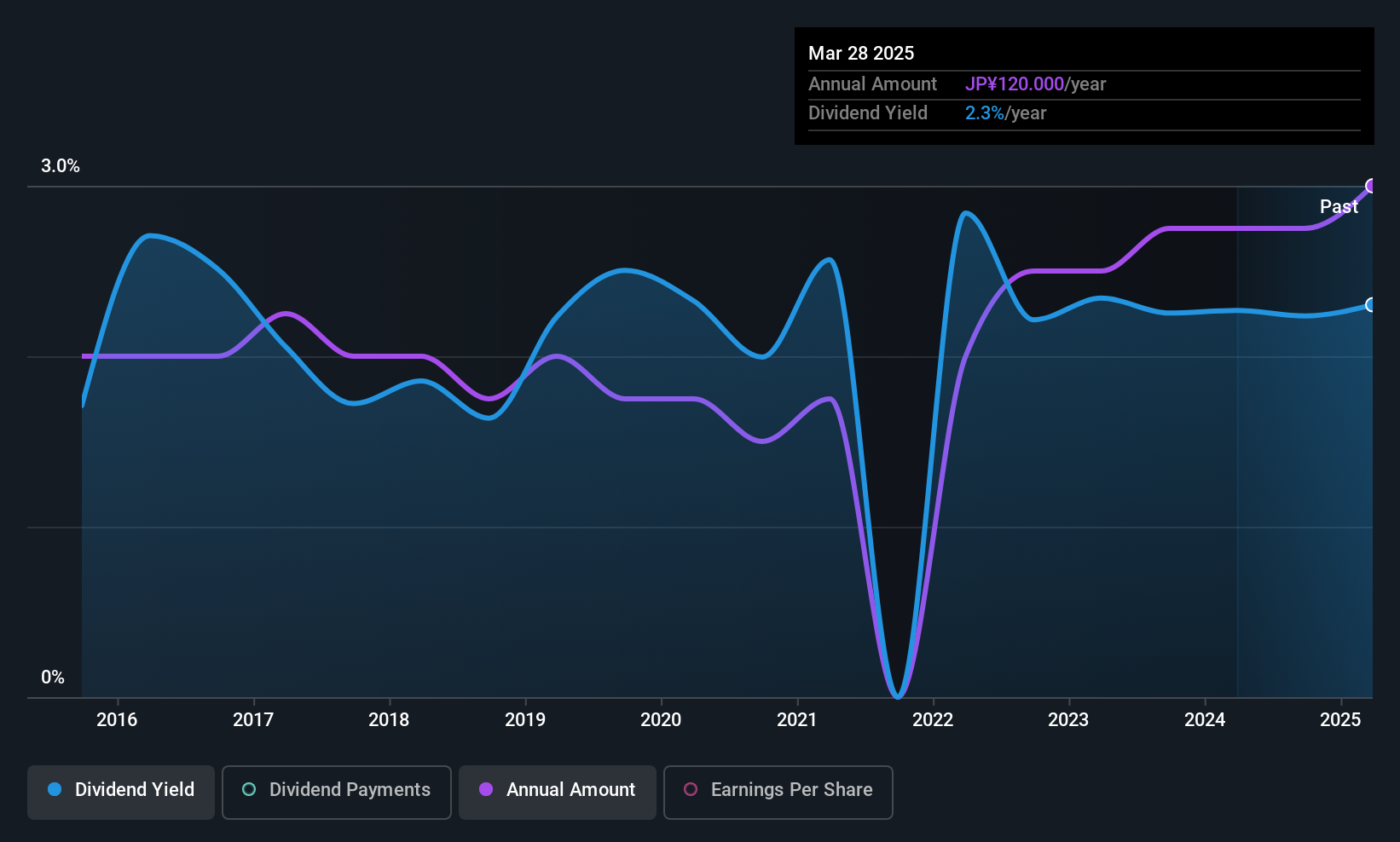Hide the Annual Amount series
This screenshot has height=842, width=1400.
558,791
